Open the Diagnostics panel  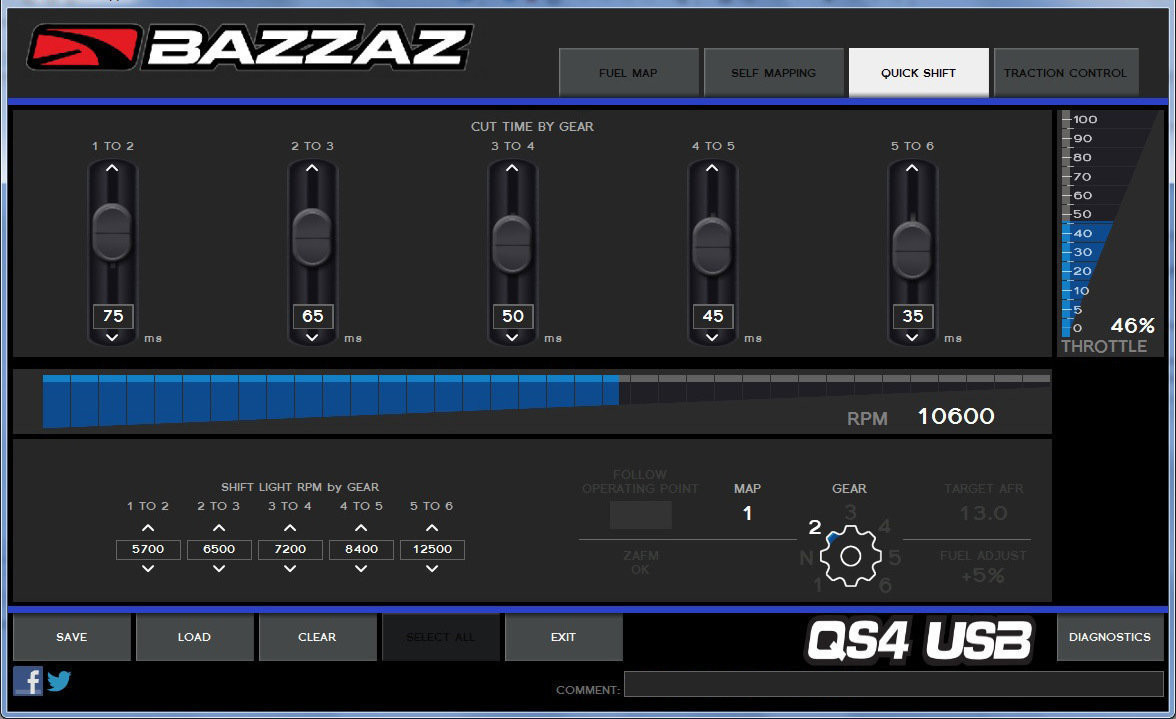1110,637
